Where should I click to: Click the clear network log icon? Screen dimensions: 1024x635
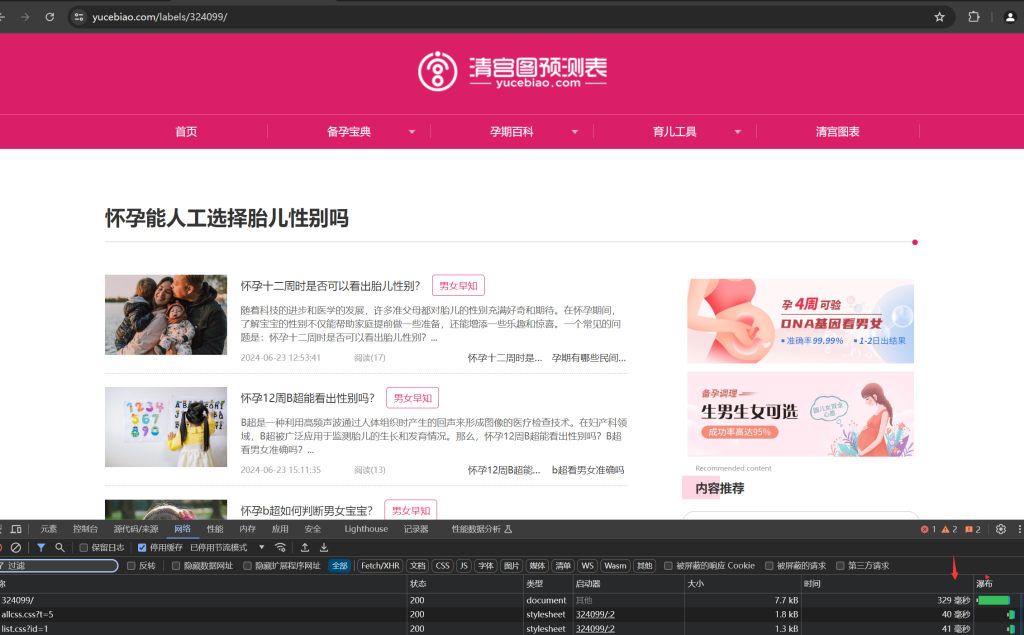(x=15, y=547)
